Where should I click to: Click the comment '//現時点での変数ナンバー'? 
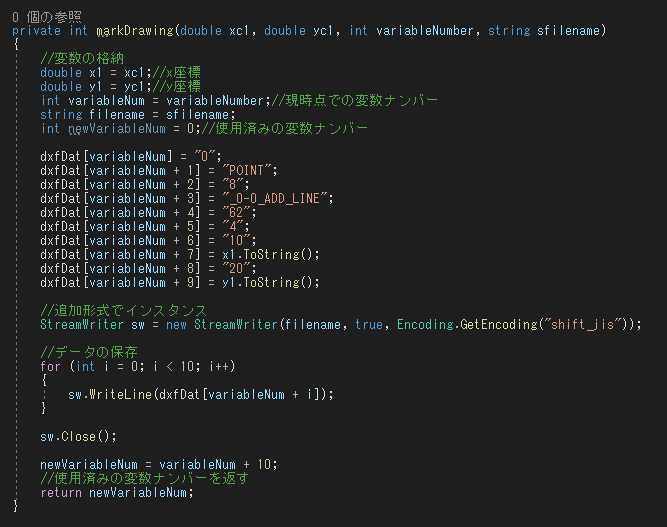[354, 101]
